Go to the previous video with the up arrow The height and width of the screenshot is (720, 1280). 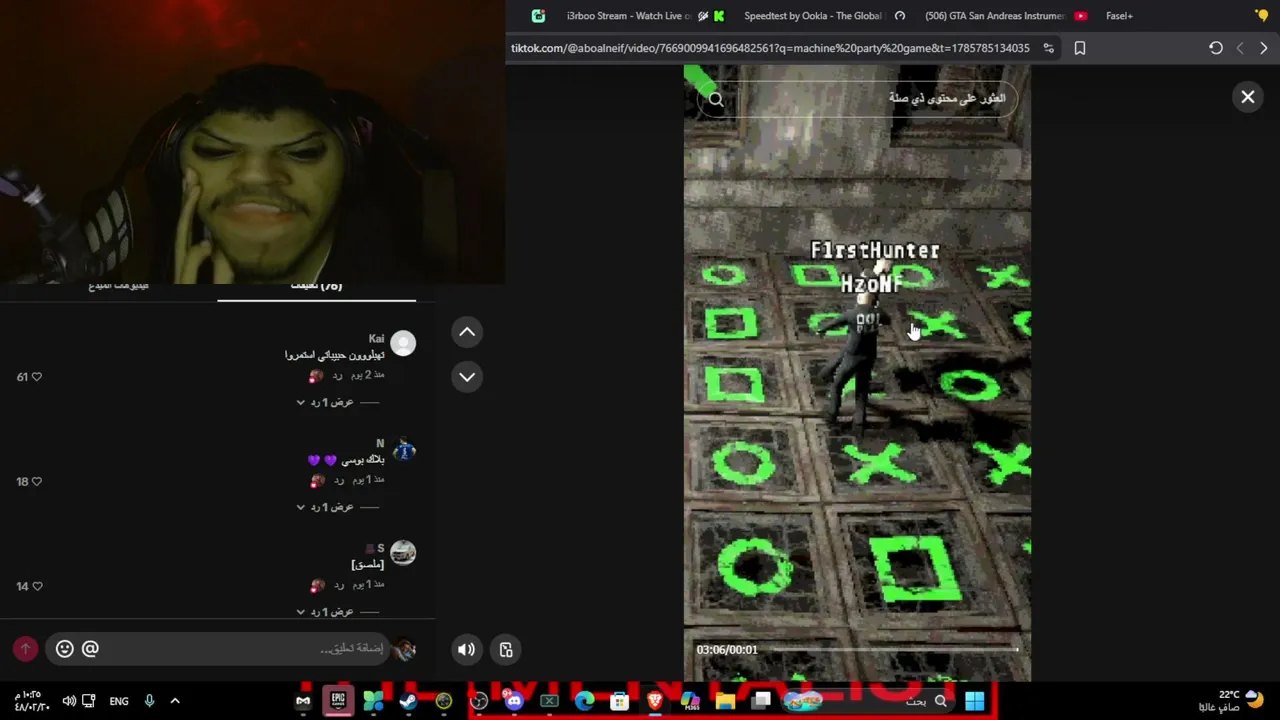[x=467, y=332]
